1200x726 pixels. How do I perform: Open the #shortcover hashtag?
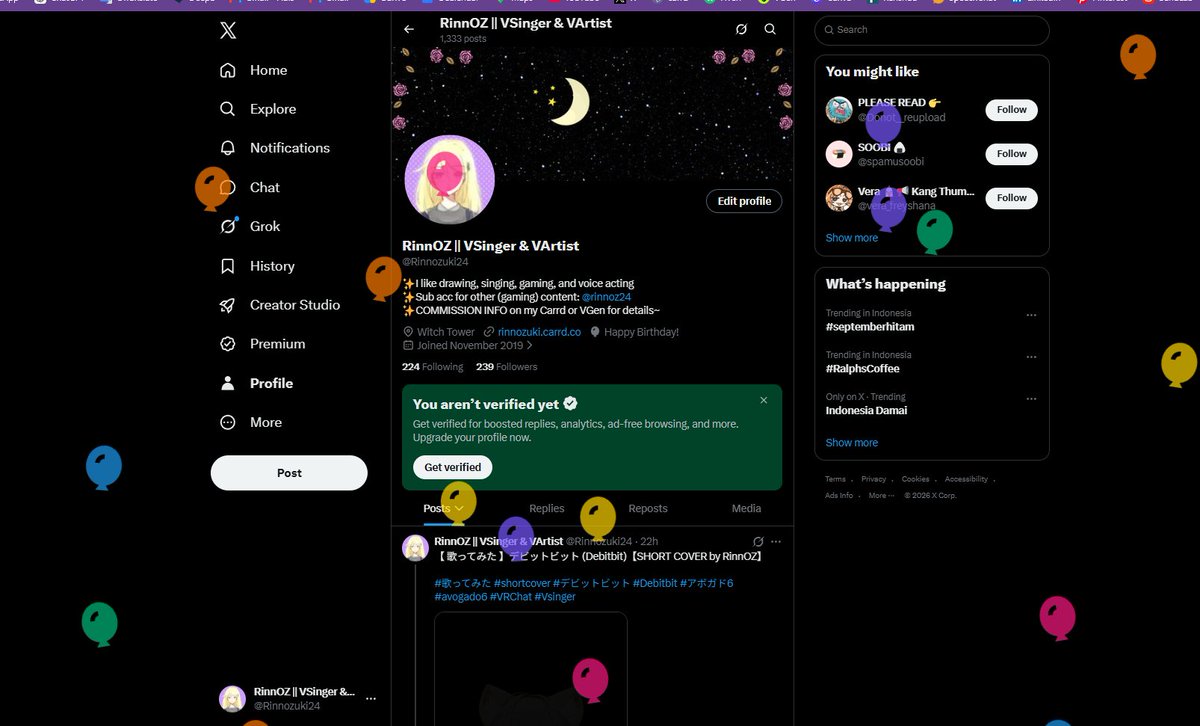pyautogui.click(x=522, y=583)
